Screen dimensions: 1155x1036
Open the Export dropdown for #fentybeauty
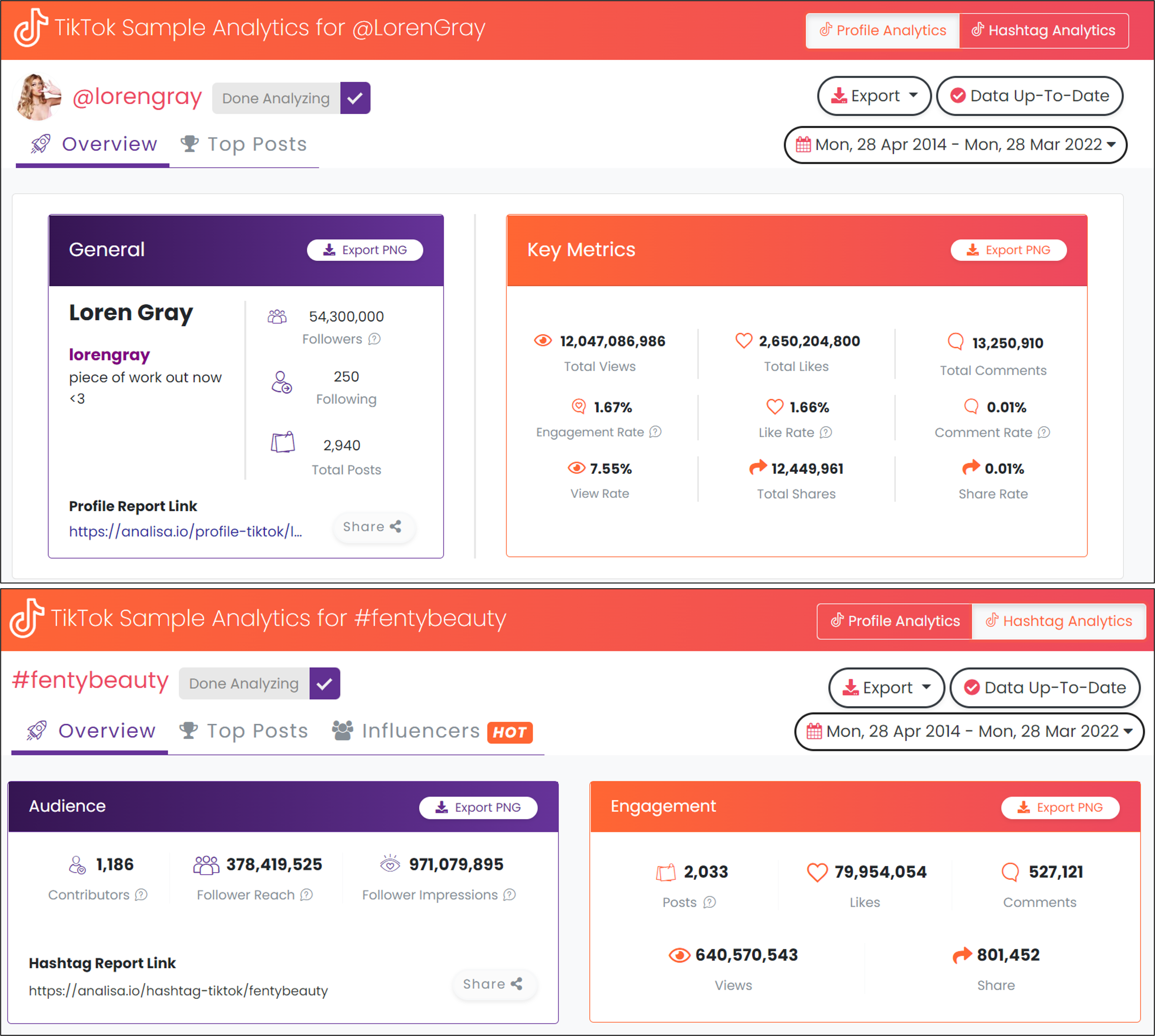[x=886, y=688]
